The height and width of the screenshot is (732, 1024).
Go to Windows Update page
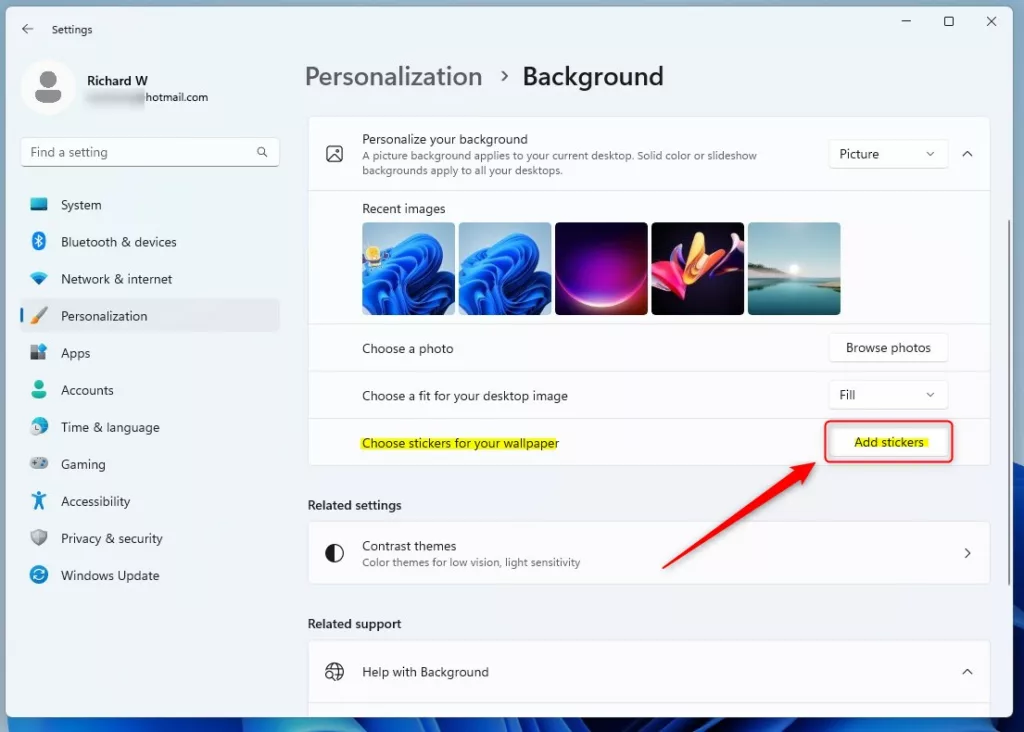coord(150,575)
